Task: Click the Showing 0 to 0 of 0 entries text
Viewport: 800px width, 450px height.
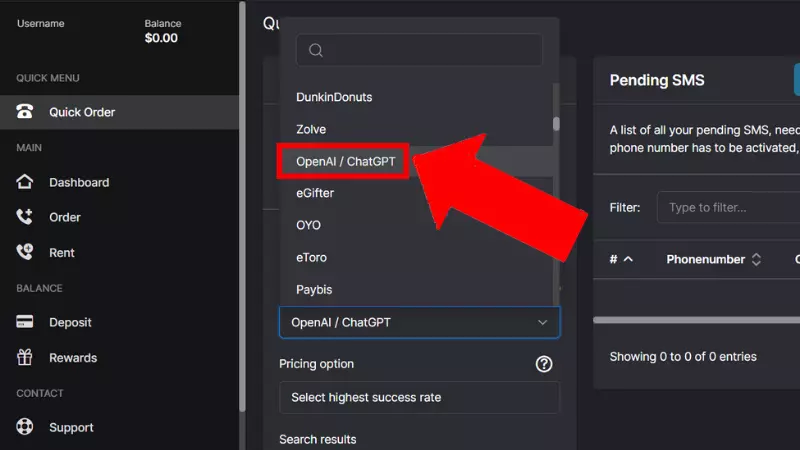Action: coord(683,357)
